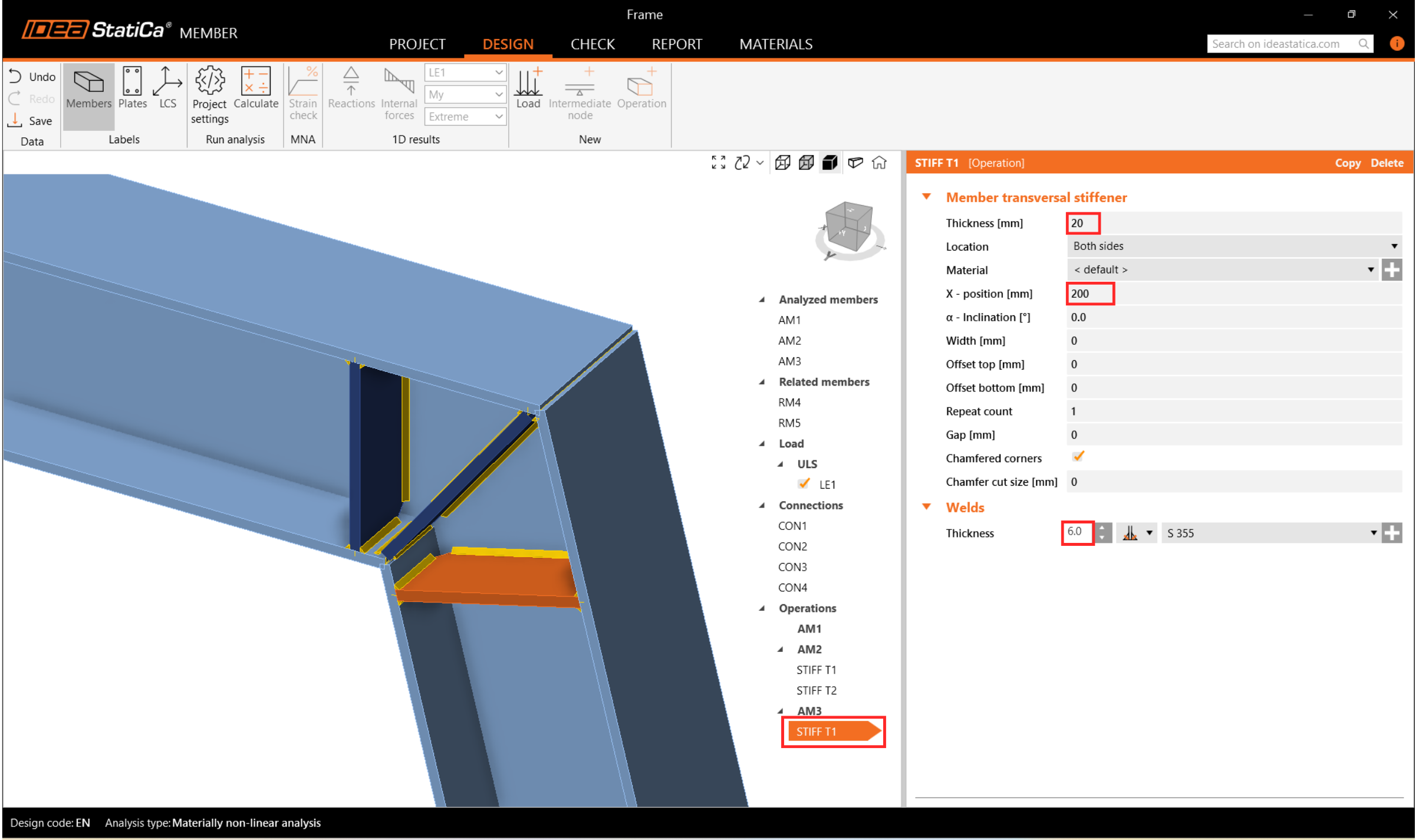Toggle the LE1 load case checkbox
Viewport: 1415px width, 840px height.
tap(804, 484)
